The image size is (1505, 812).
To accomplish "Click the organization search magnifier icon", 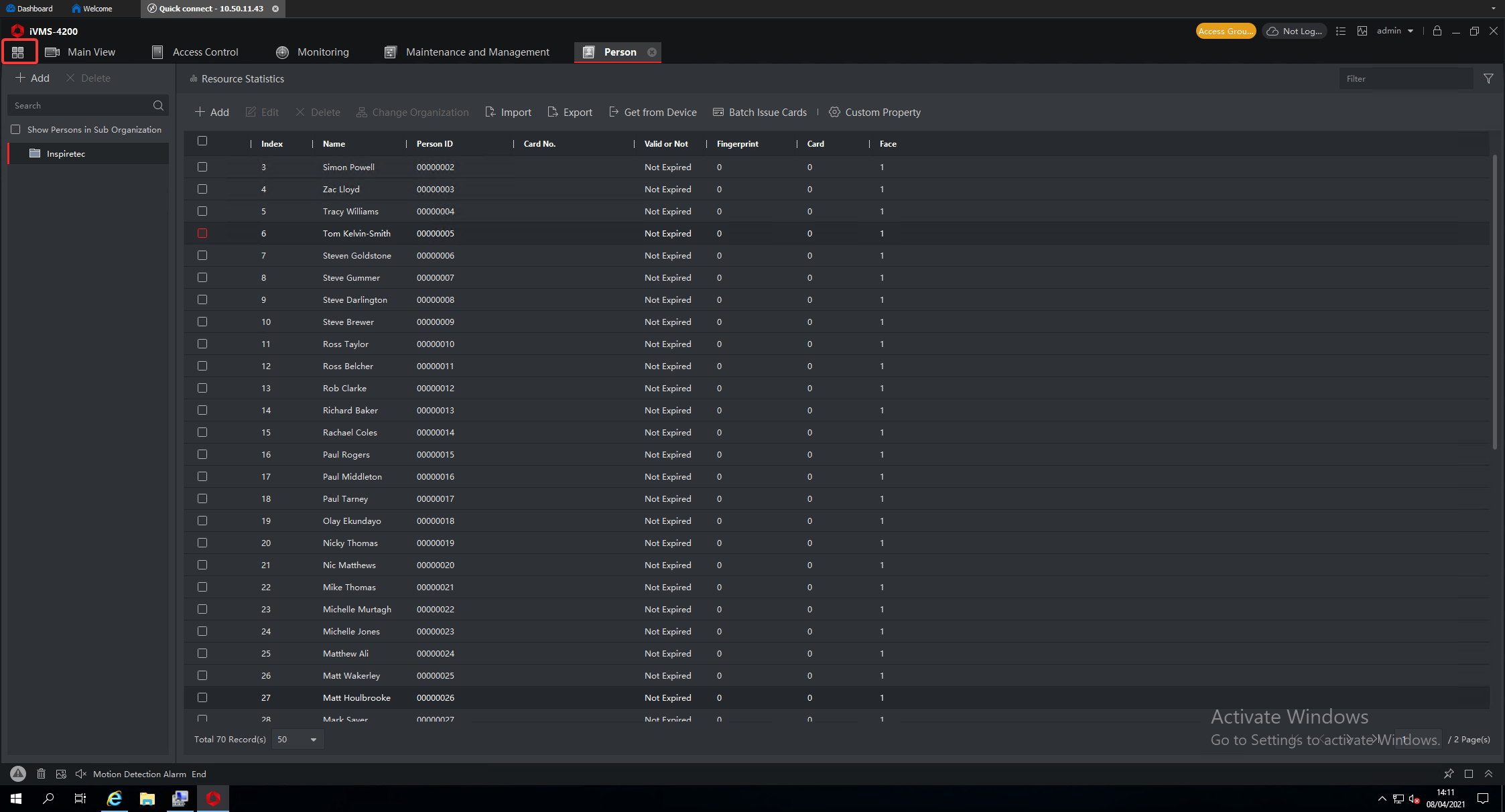I will (x=158, y=106).
